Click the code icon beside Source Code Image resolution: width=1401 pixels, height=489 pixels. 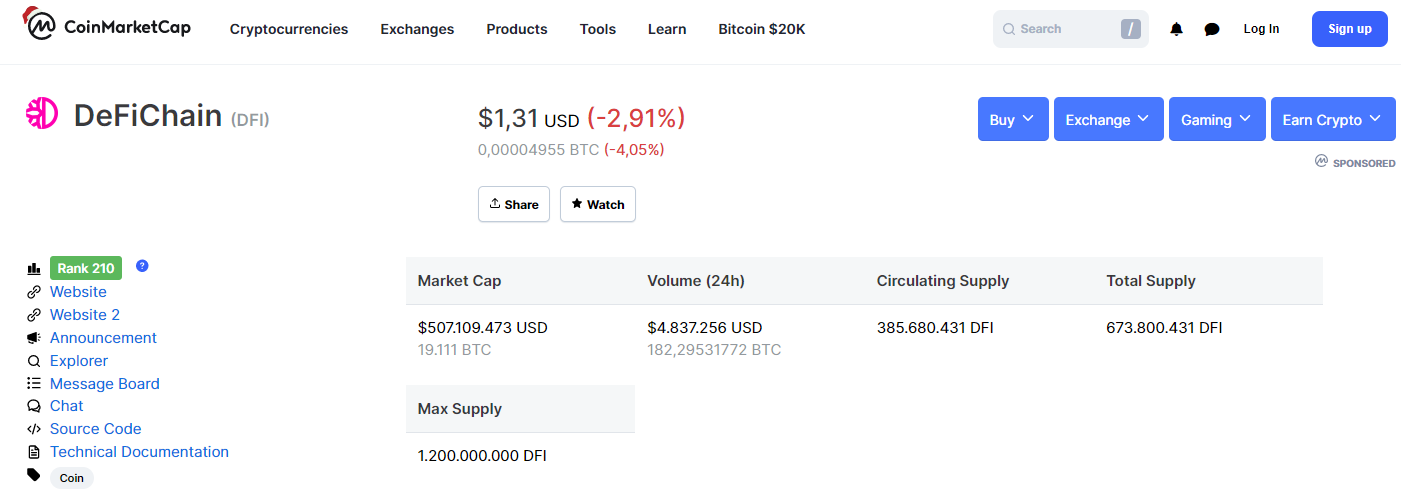click(34, 429)
